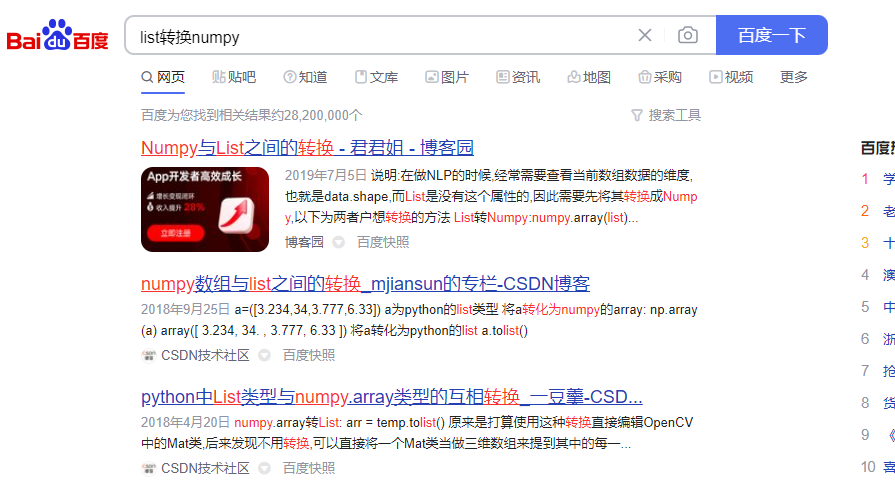Select the 网页 tab
The image size is (895, 490).
pos(163,77)
